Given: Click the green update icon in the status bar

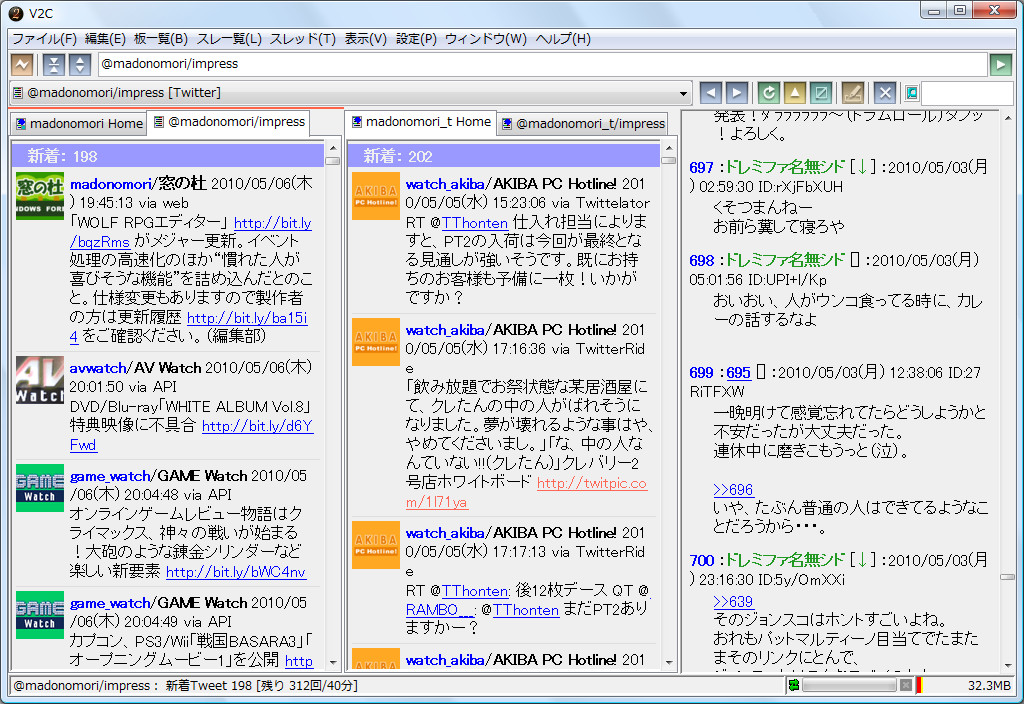Looking at the screenshot, I should (793, 686).
